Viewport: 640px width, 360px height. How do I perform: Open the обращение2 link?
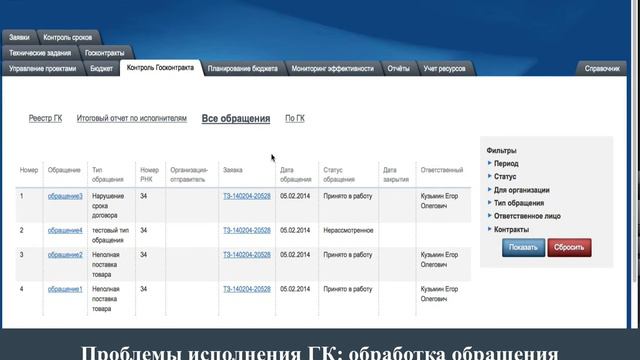[65, 255]
